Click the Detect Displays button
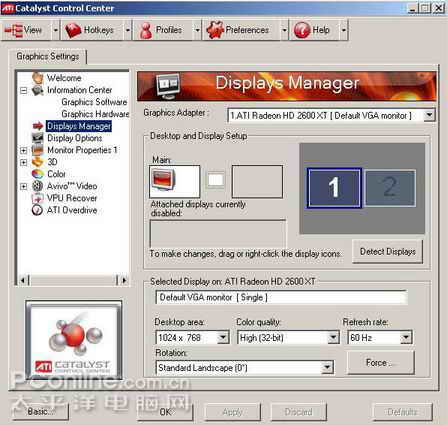This screenshot has height=425, width=447. point(388,252)
